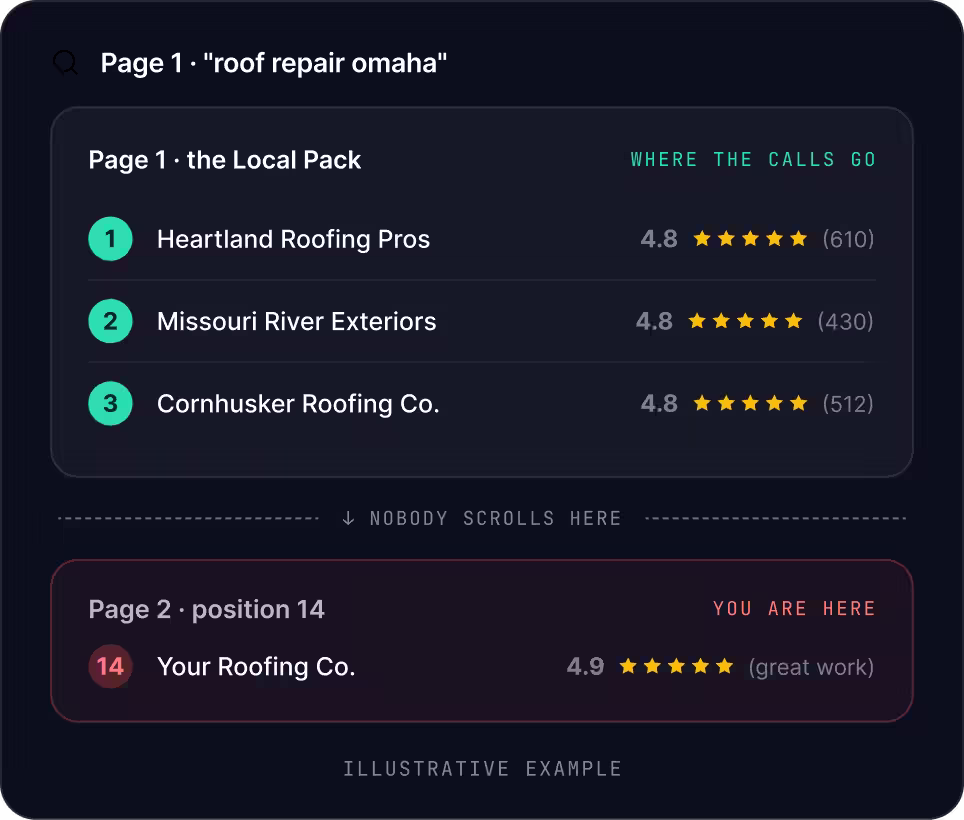Click the Where The Calls Go label
This screenshot has height=820, width=964.
753,160
